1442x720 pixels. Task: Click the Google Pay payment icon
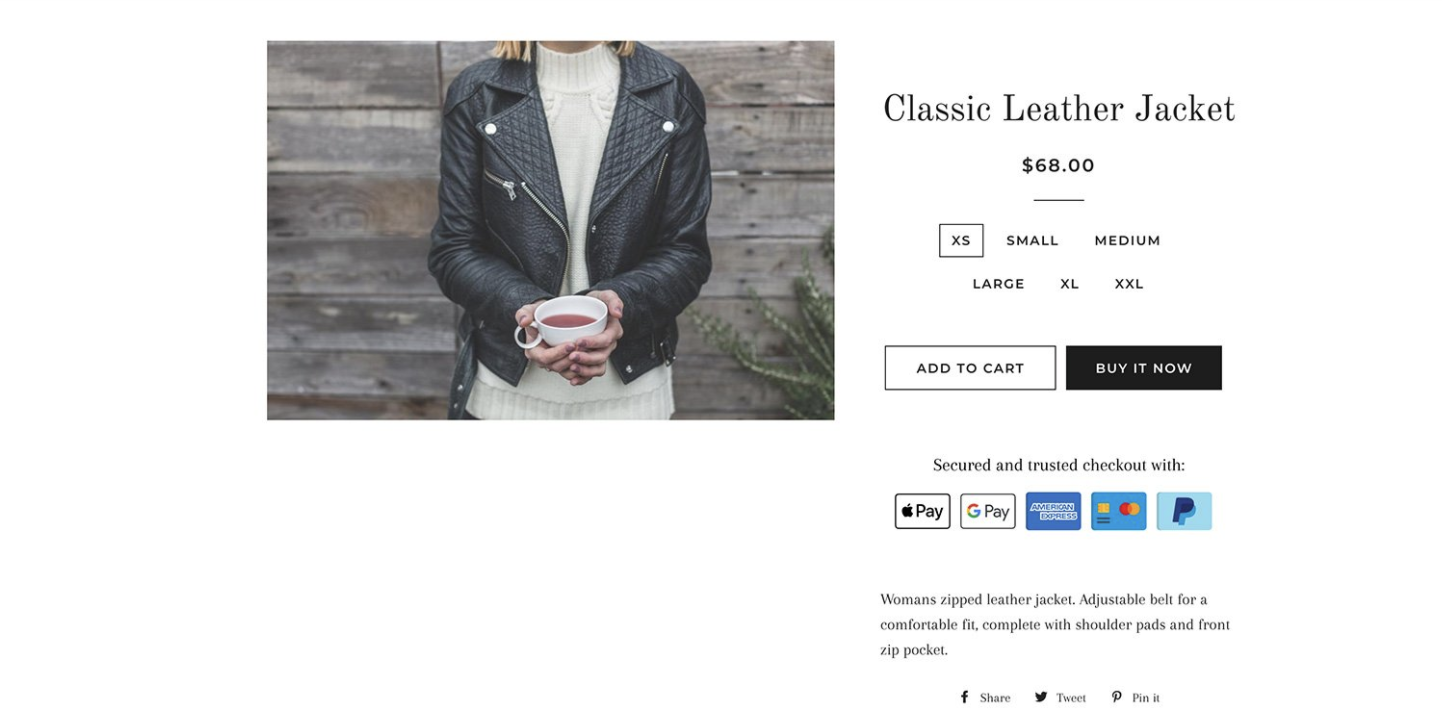[987, 511]
